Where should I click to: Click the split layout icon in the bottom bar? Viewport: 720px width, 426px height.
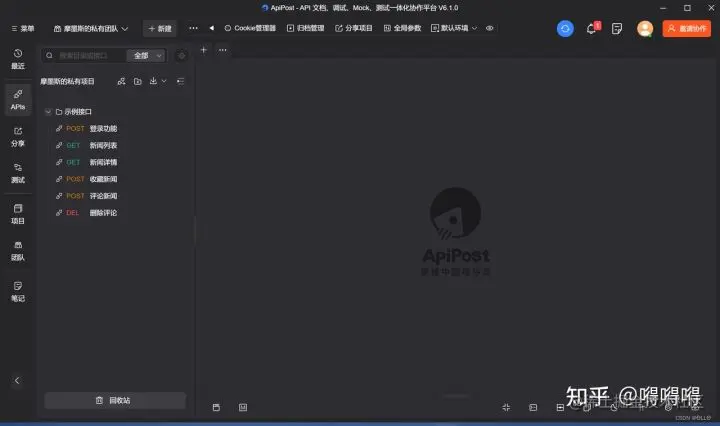pyautogui.click(x=560, y=407)
